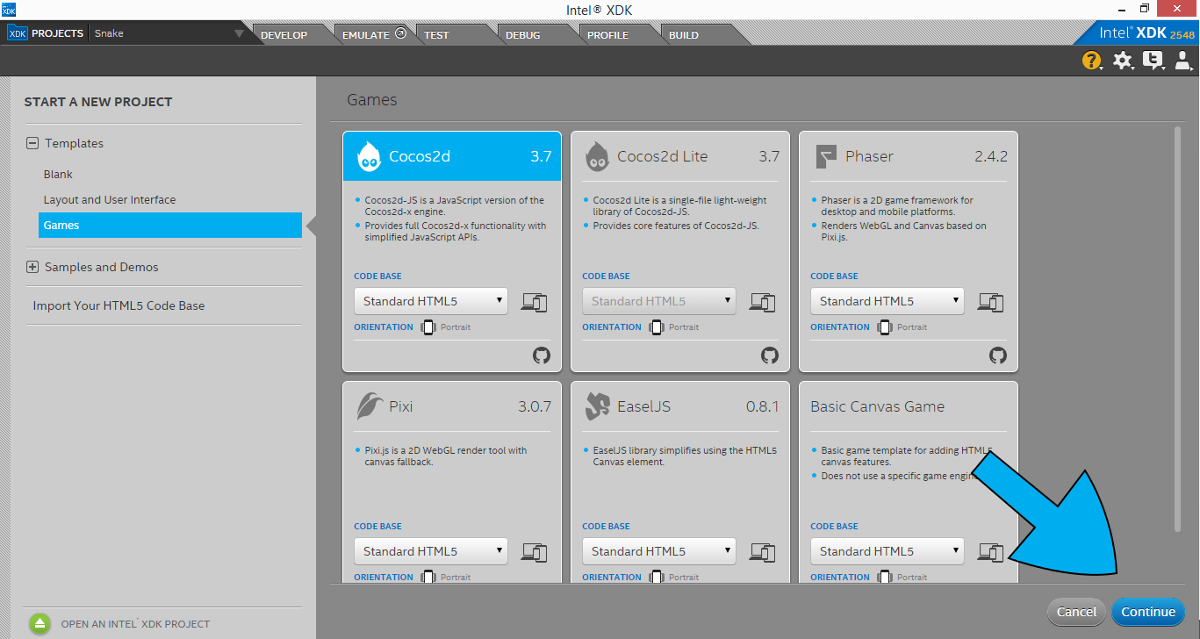Image resolution: width=1200 pixels, height=639 pixels.
Task: Open the user account icon
Action: [x=1183, y=60]
